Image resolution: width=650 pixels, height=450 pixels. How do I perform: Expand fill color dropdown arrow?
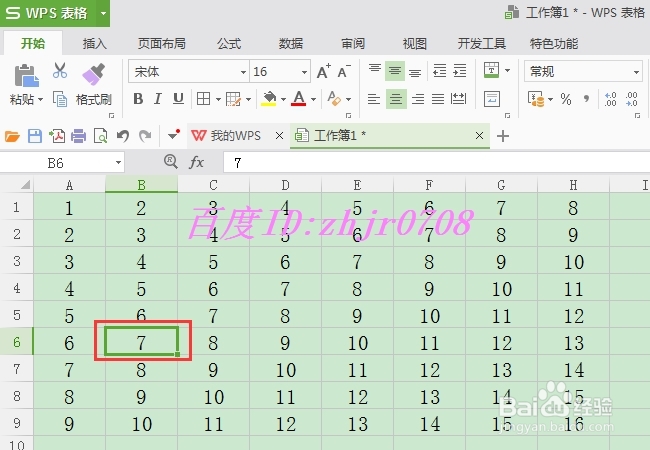(x=284, y=99)
